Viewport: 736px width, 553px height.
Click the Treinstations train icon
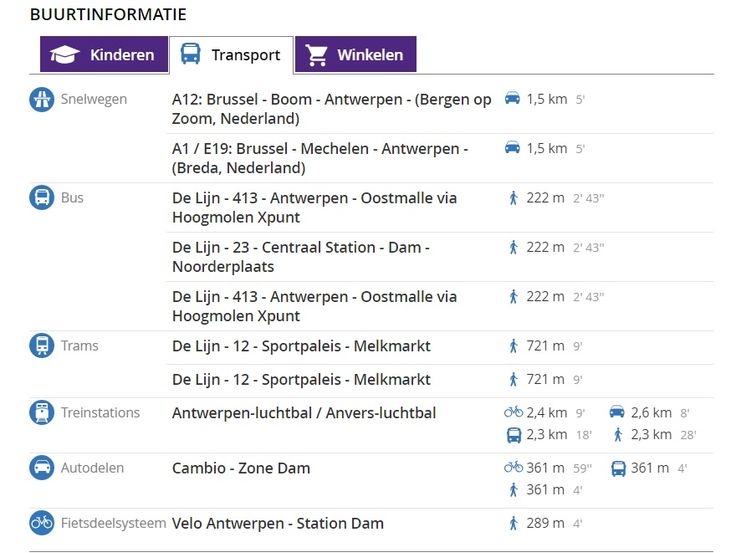coord(42,413)
